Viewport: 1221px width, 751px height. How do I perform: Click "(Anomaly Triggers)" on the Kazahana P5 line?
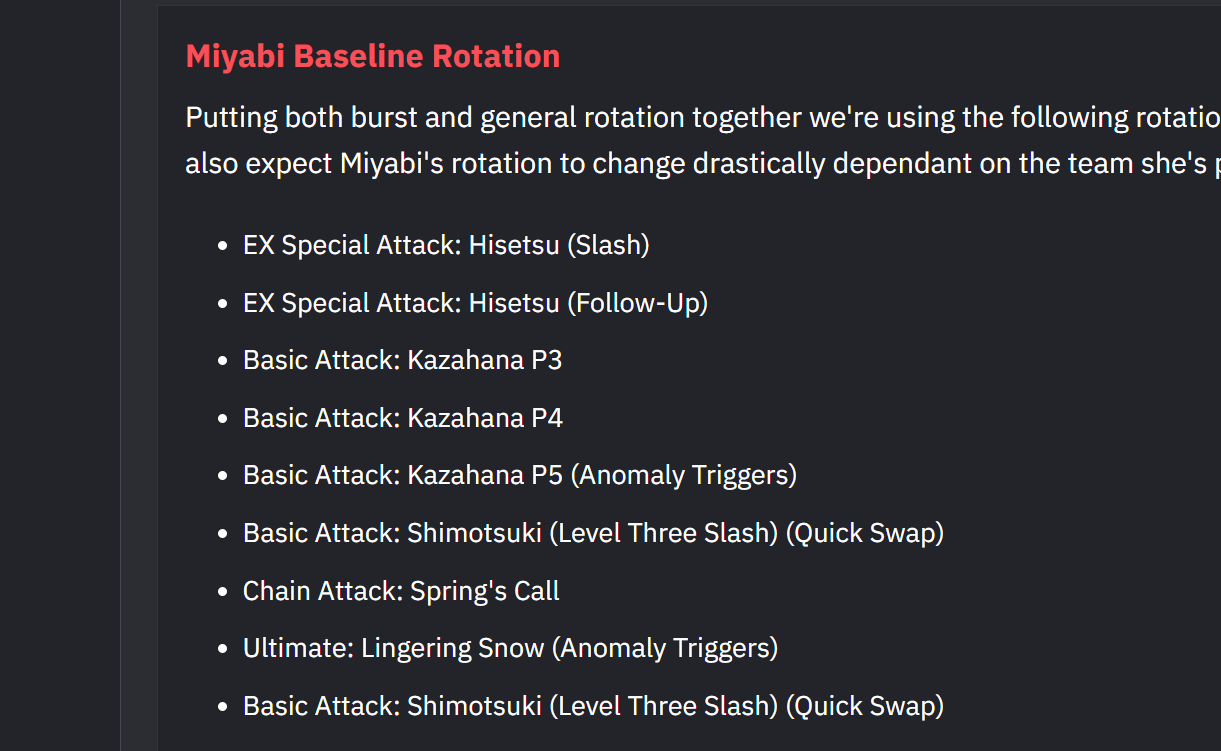click(684, 475)
